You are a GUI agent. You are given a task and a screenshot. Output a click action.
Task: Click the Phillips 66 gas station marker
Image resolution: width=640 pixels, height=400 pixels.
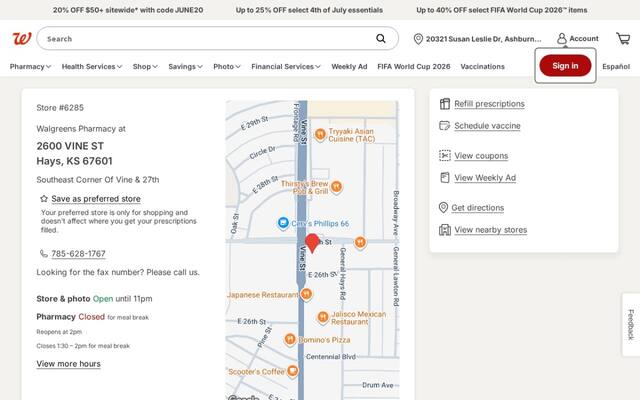(283, 223)
